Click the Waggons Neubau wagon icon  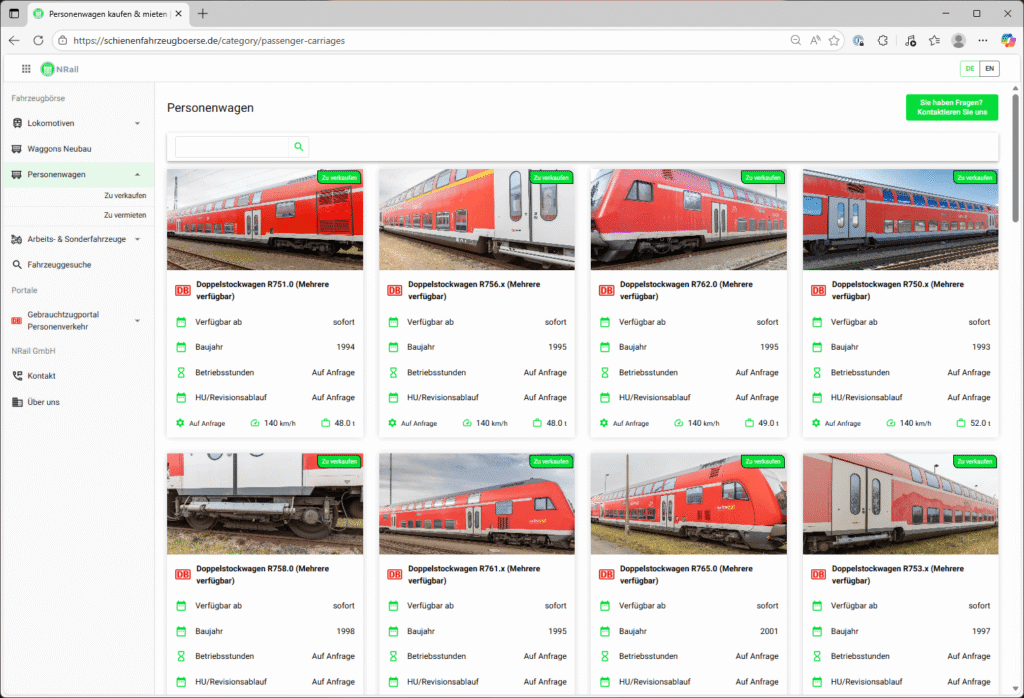click(17, 149)
